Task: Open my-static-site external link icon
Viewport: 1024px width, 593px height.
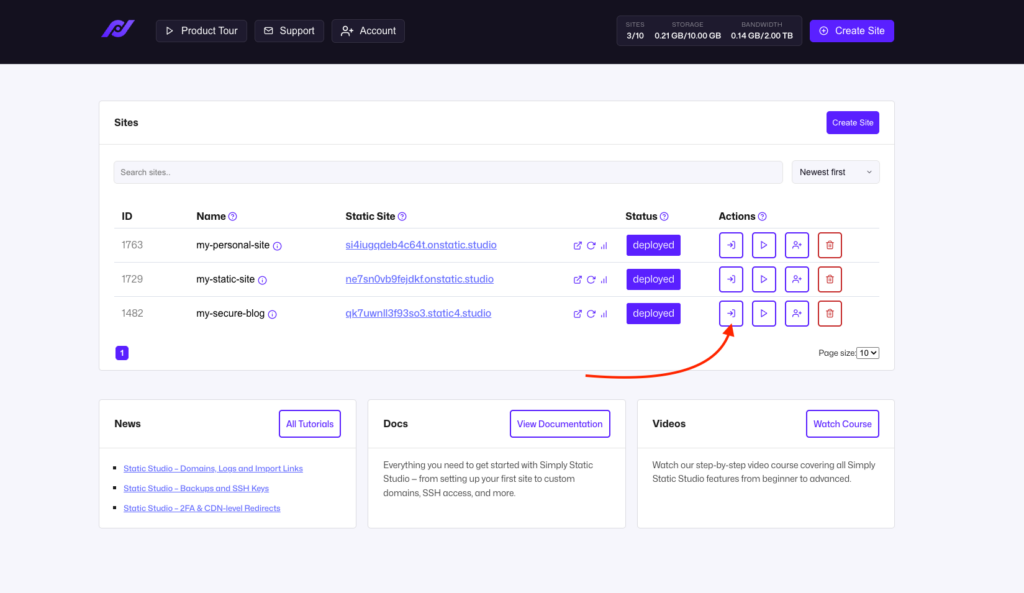Action: (x=577, y=280)
